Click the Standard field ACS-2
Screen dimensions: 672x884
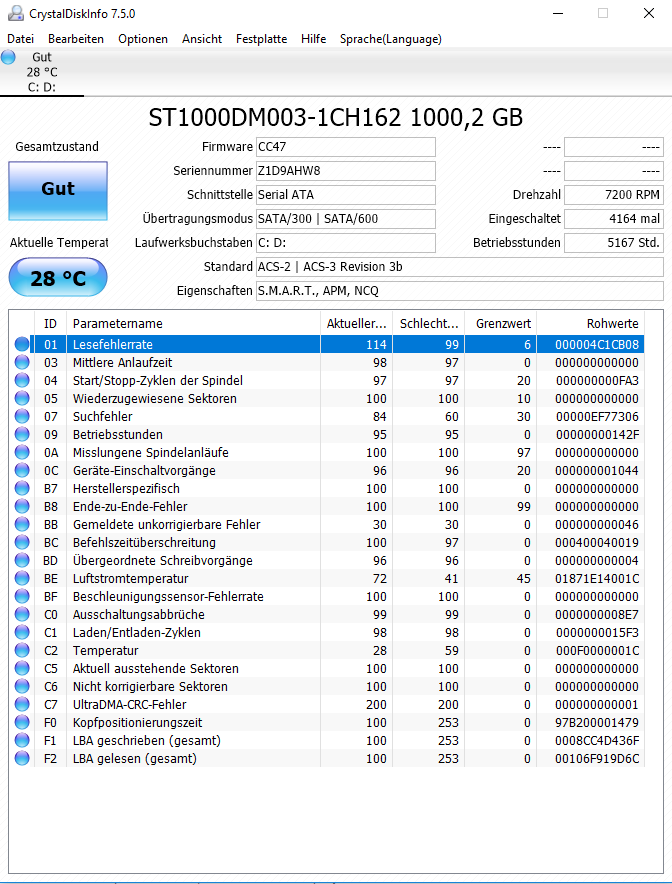pos(459,267)
